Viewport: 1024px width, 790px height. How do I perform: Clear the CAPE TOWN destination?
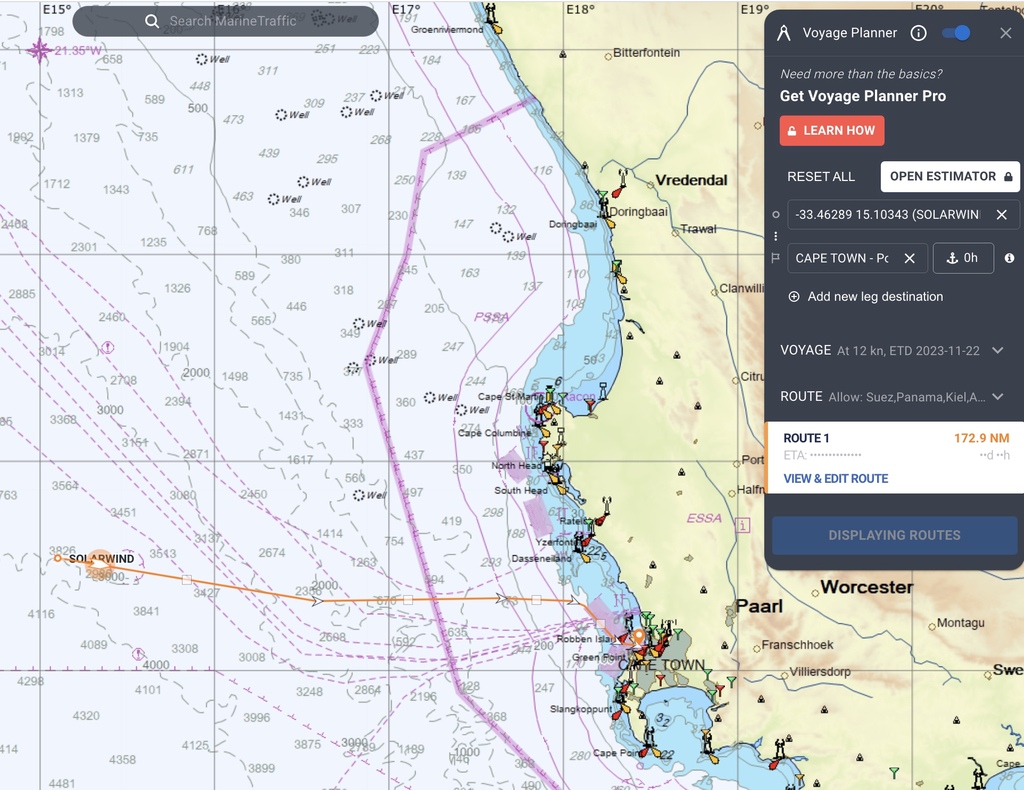pyautogui.click(x=910, y=259)
